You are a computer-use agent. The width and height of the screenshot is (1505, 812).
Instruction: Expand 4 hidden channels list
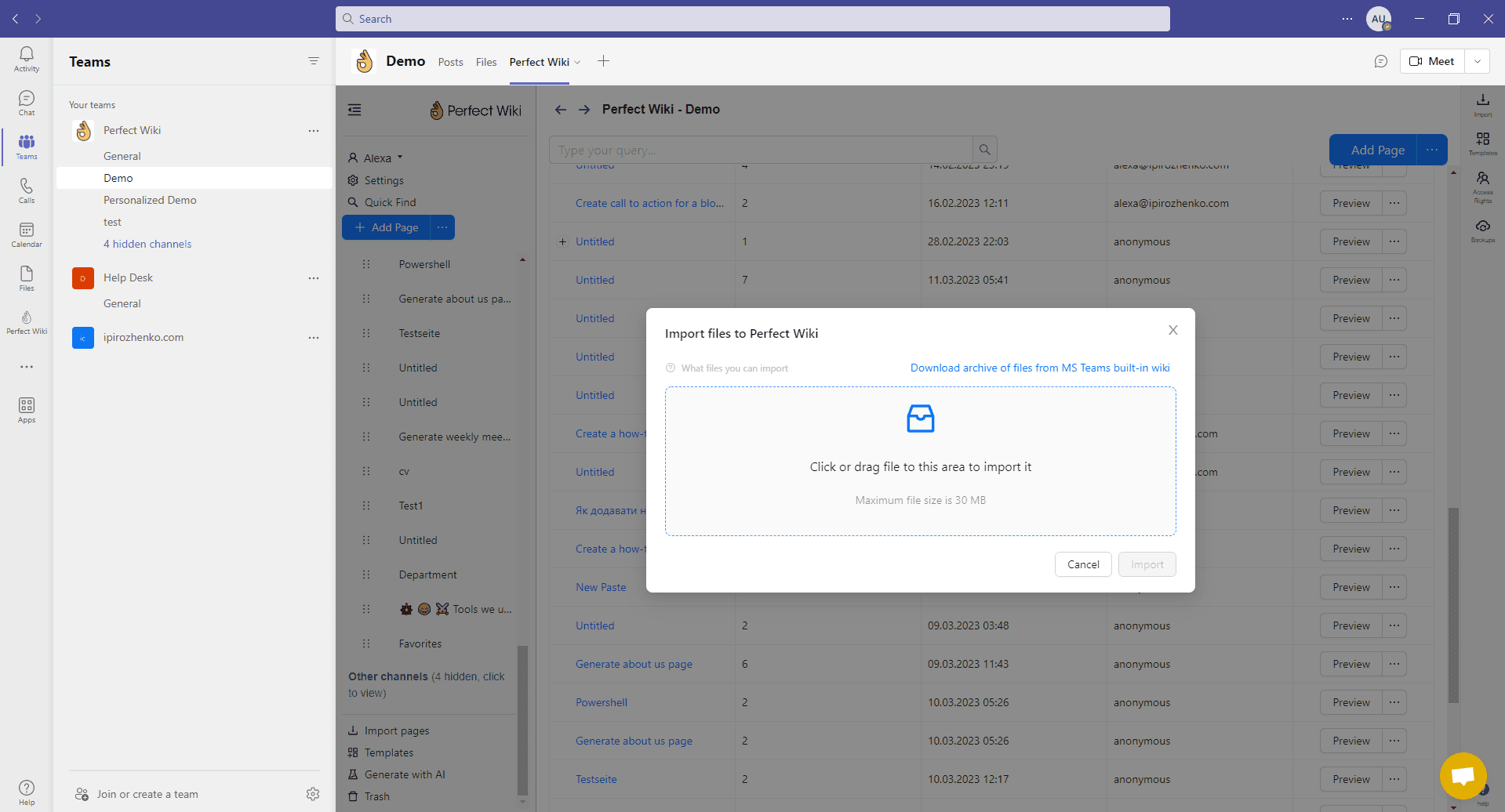[147, 244]
